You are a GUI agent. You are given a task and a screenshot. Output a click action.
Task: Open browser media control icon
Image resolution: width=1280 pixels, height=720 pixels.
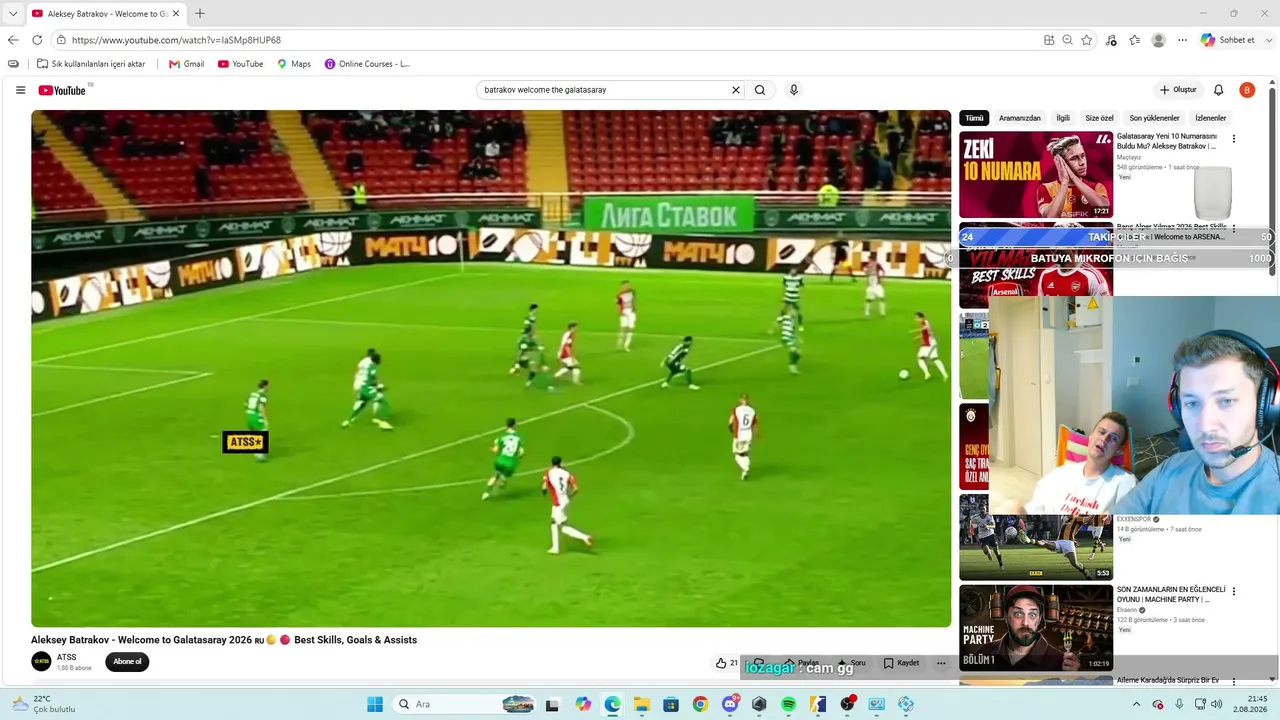pyautogui.click(x=1111, y=40)
